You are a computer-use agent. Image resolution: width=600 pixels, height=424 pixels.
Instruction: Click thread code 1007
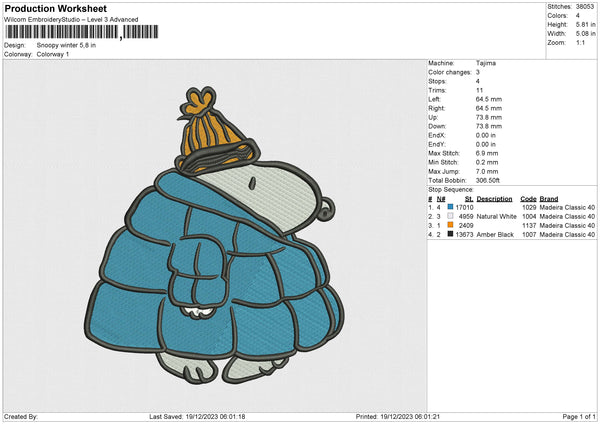tap(529, 235)
